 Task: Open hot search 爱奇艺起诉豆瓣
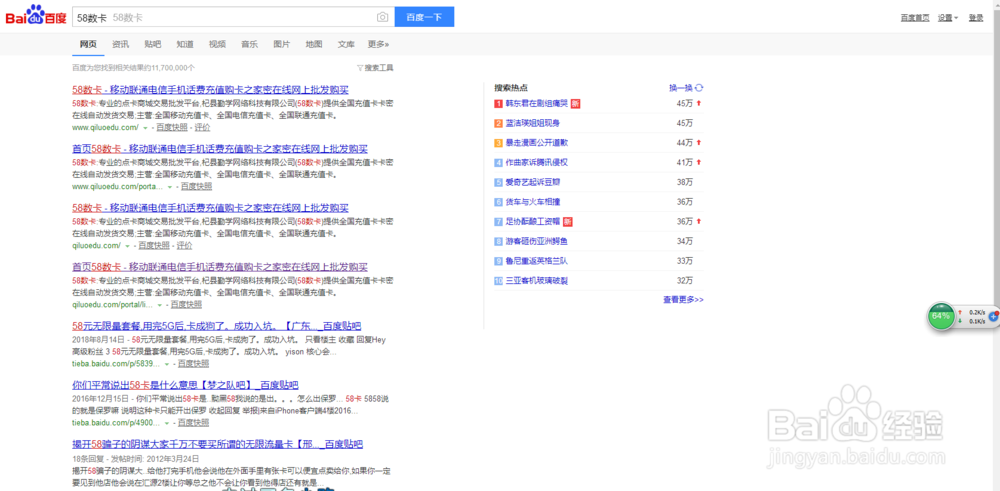533,182
